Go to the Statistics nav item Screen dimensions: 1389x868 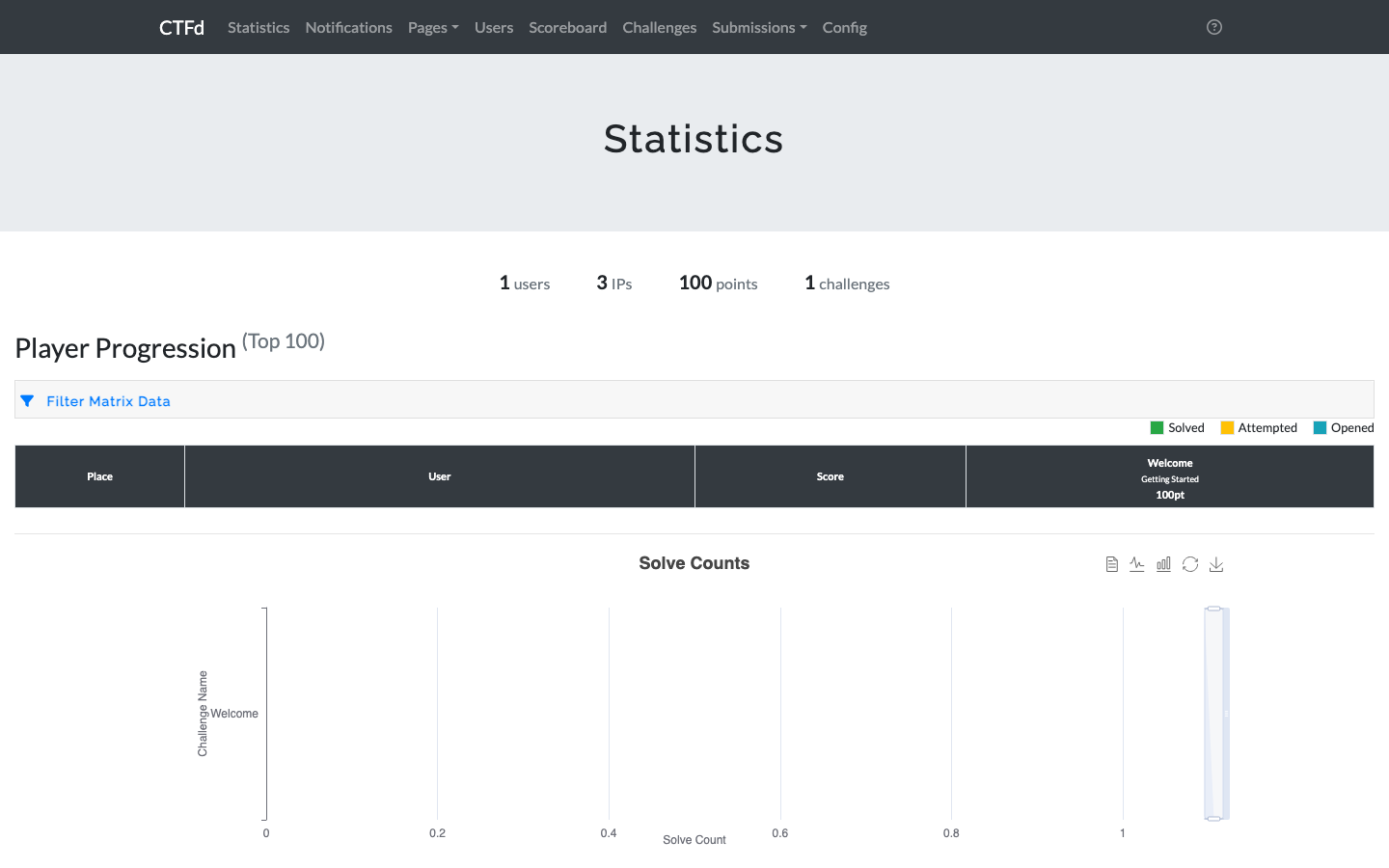[x=259, y=27]
